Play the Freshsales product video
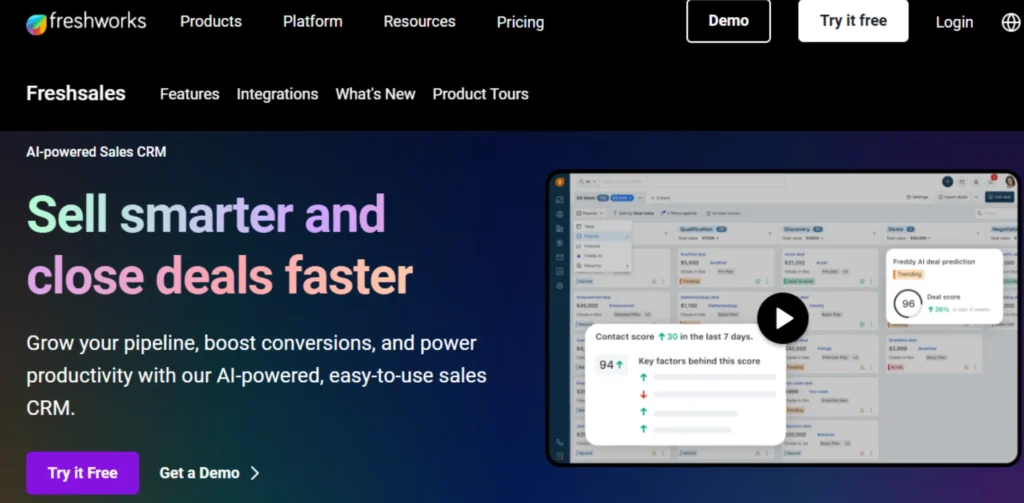The width and height of the screenshot is (1024, 503). tap(782, 318)
